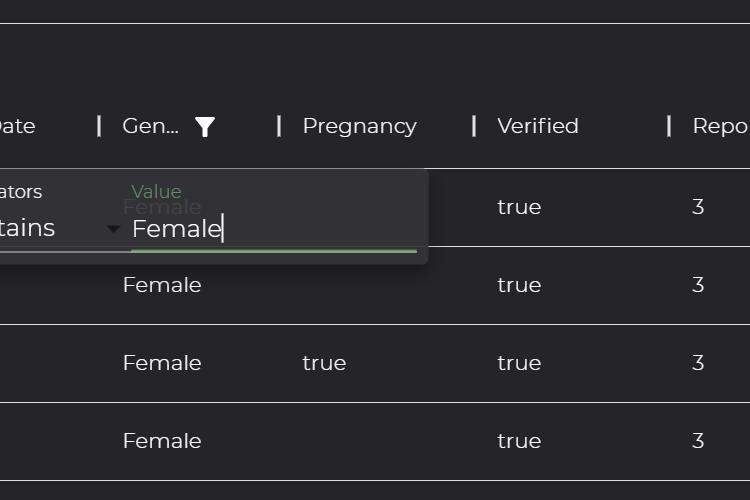
Task: Select column separator between Date and Gender
Action: (x=99, y=126)
